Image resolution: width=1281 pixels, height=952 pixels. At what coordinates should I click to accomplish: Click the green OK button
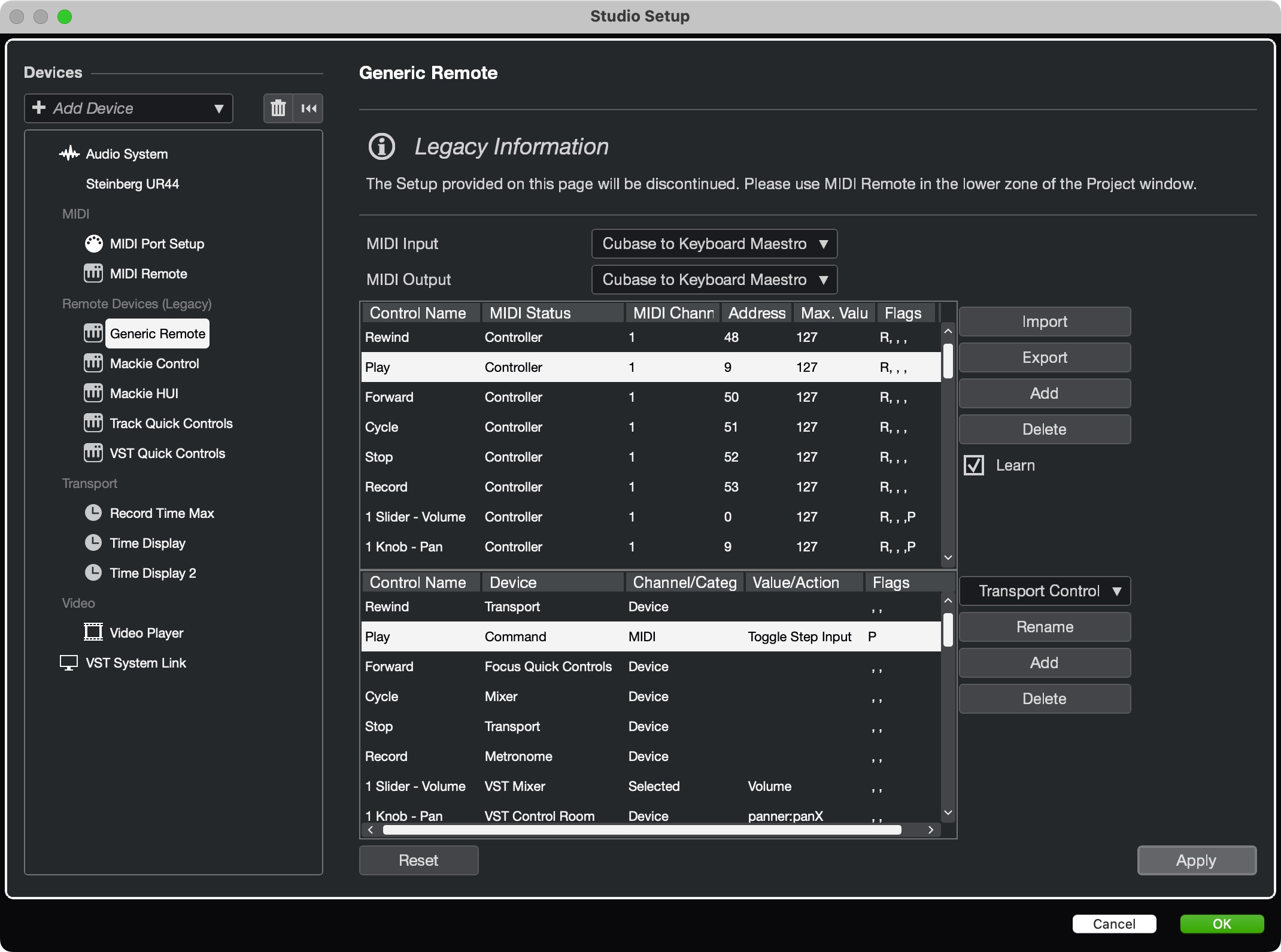click(1222, 924)
